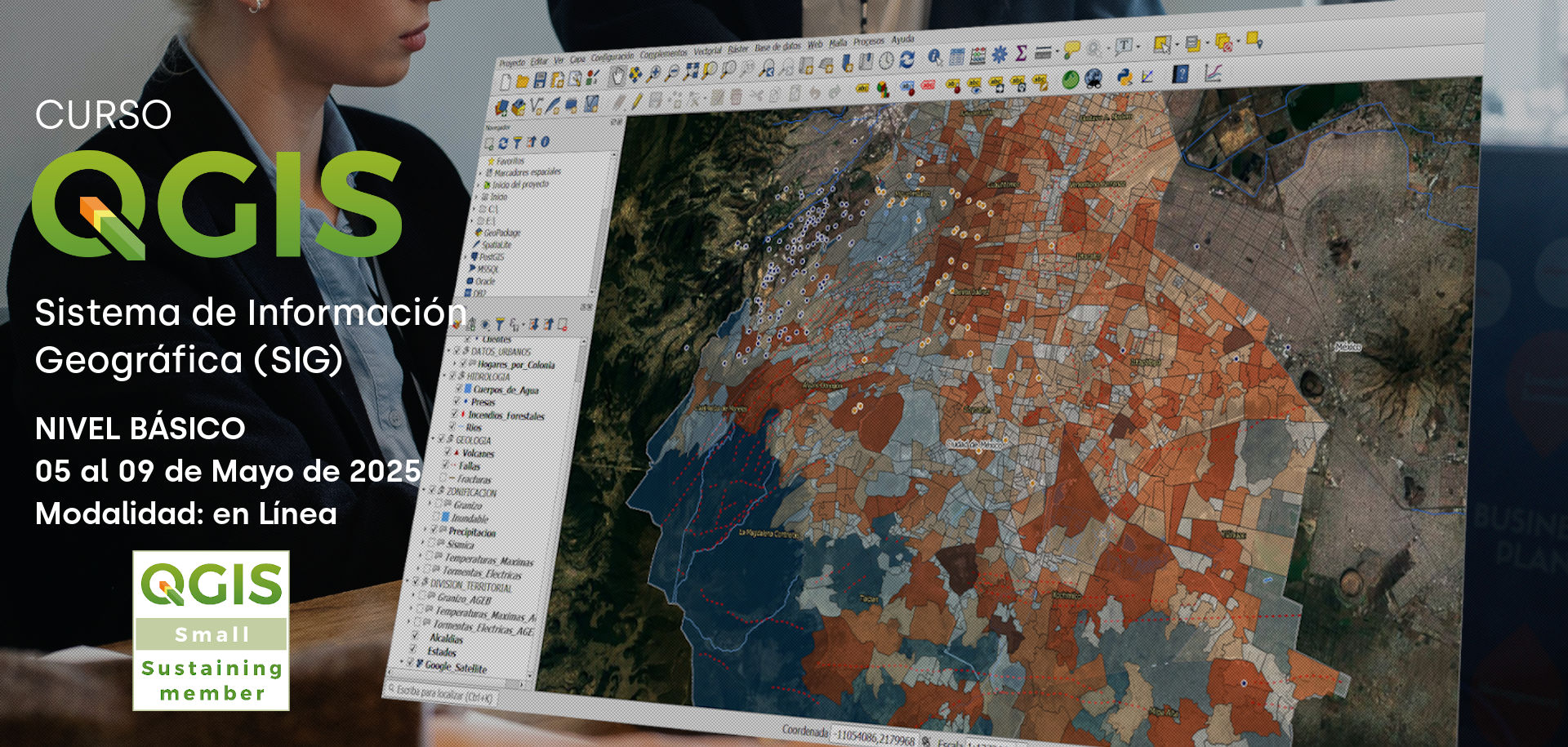Click the Temporal Controller clock icon
The width and height of the screenshot is (1568, 747).
pyautogui.click(x=886, y=60)
